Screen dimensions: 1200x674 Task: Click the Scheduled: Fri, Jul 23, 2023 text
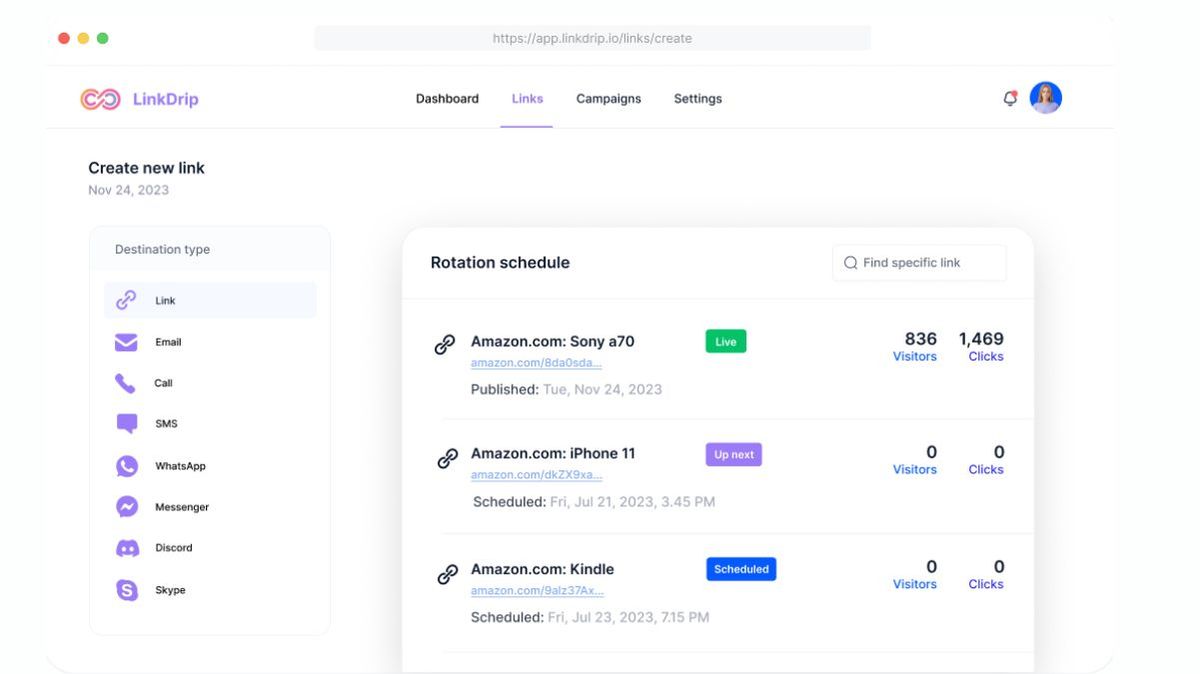click(590, 618)
